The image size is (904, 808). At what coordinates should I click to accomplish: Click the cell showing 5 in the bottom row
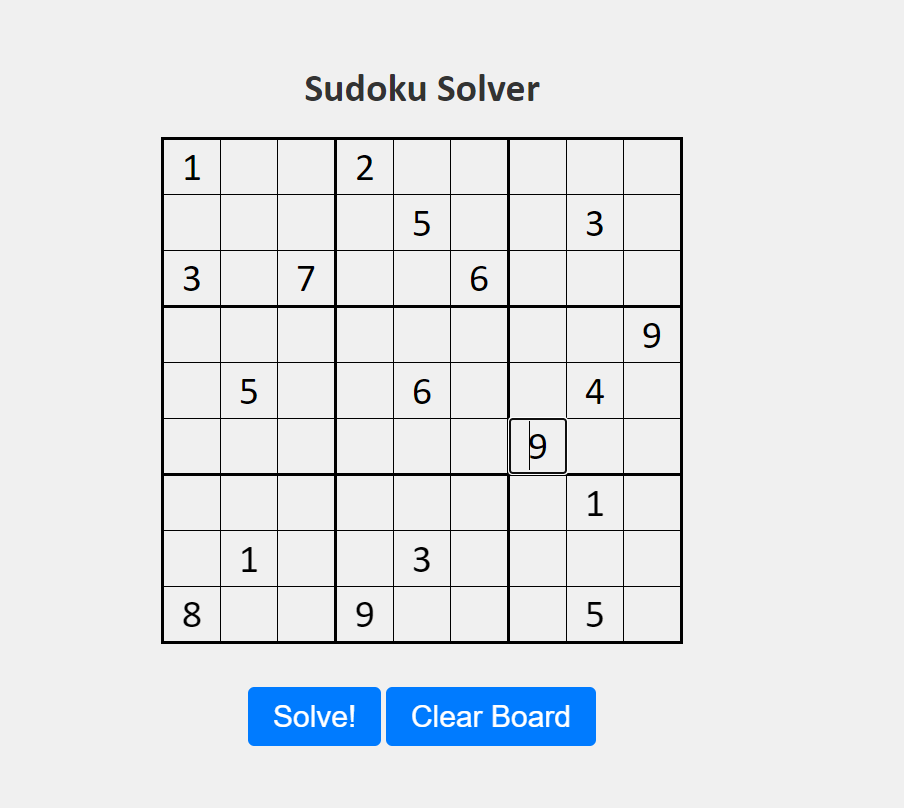[x=595, y=615]
